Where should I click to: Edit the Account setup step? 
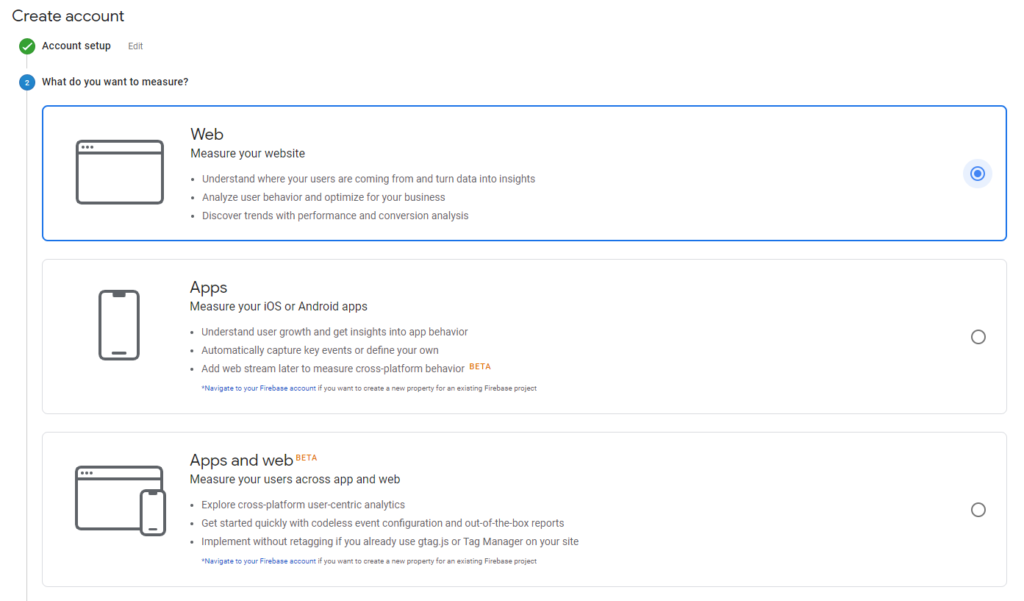pyautogui.click(x=135, y=46)
